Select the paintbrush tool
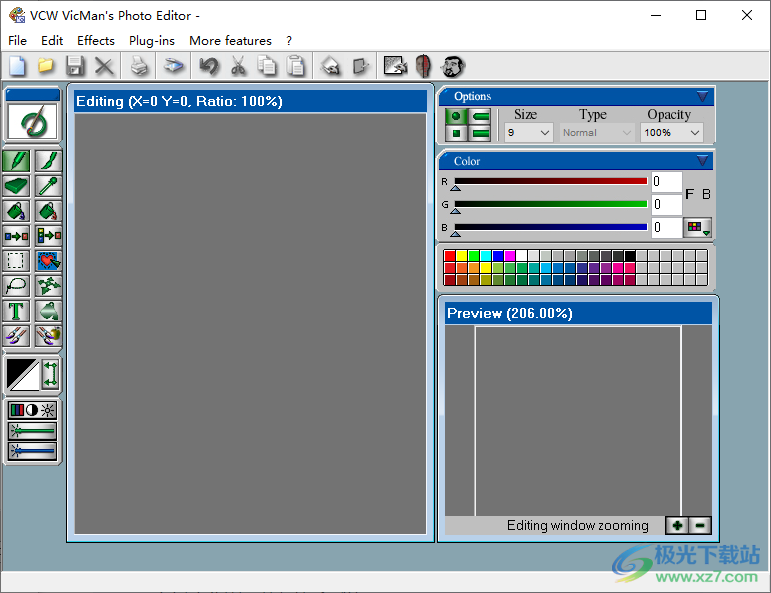The image size is (771, 593). 48,161
